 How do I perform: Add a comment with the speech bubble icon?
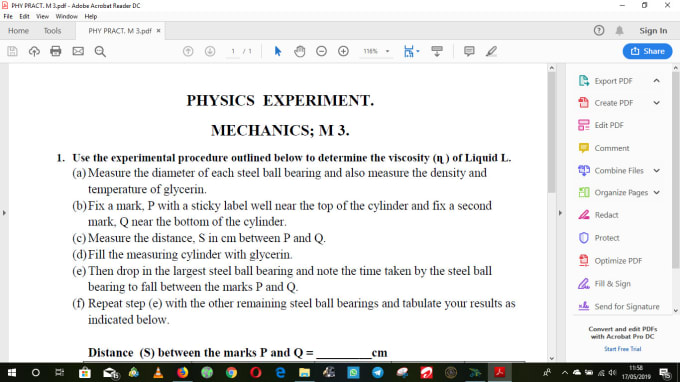point(469,51)
